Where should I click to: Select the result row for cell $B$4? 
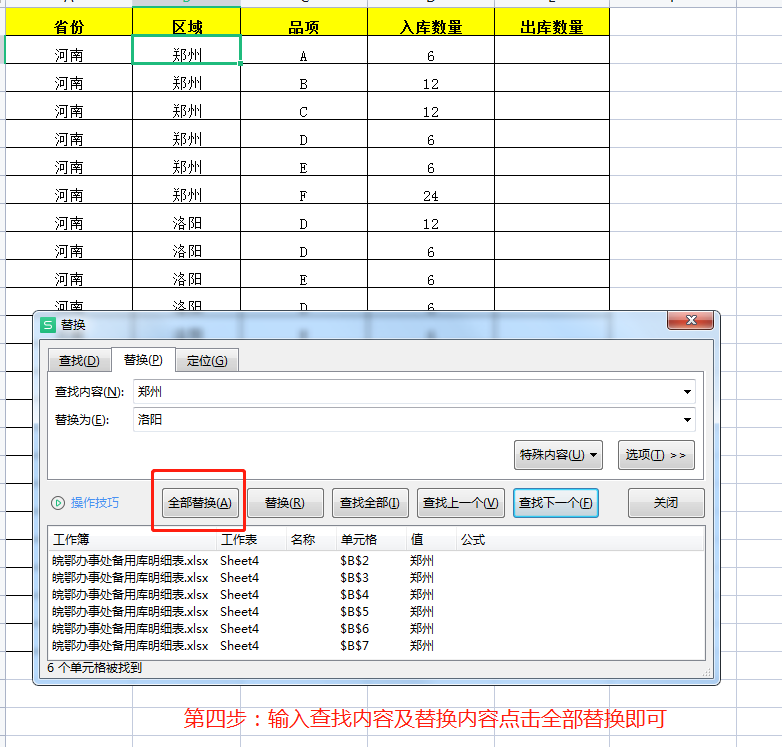click(377, 595)
